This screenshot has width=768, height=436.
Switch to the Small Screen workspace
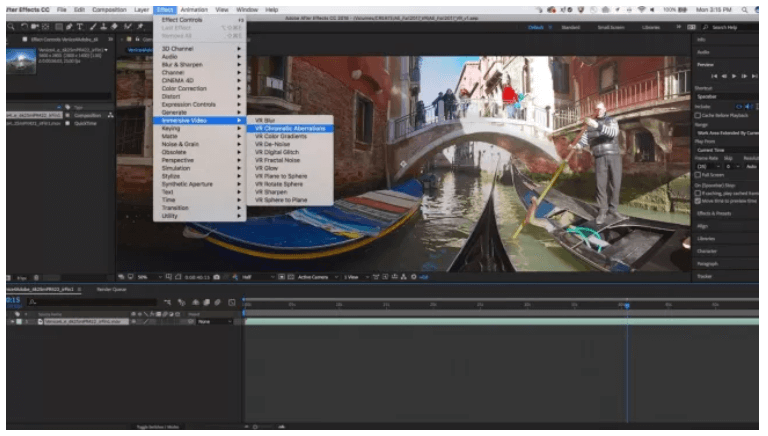pyautogui.click(x=611, y=27)
